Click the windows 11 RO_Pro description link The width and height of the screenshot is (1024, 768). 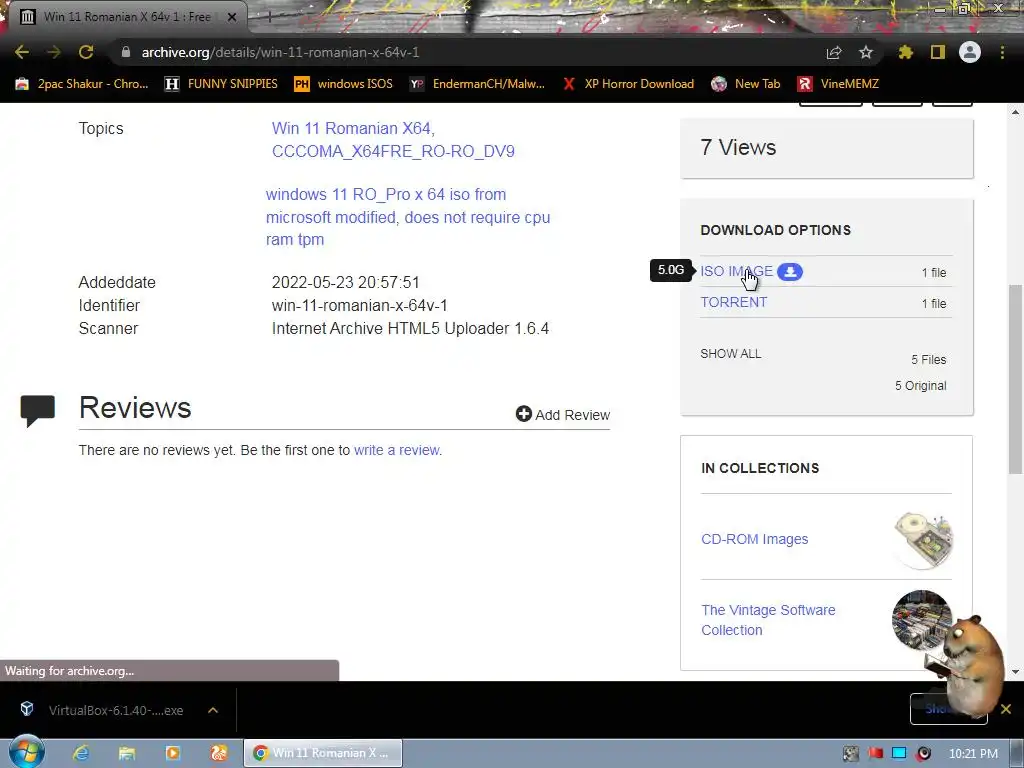click(408, 217)
